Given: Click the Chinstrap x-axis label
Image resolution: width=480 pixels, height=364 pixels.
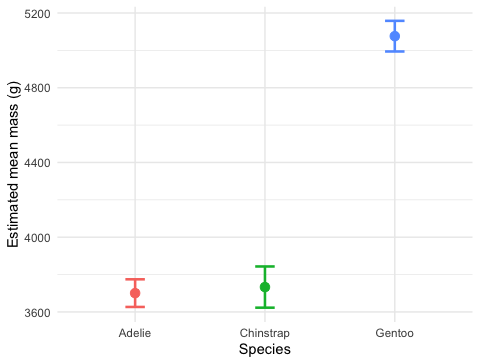Looking at the screenshot, I should pyautogui.click(x=265, y=333).
